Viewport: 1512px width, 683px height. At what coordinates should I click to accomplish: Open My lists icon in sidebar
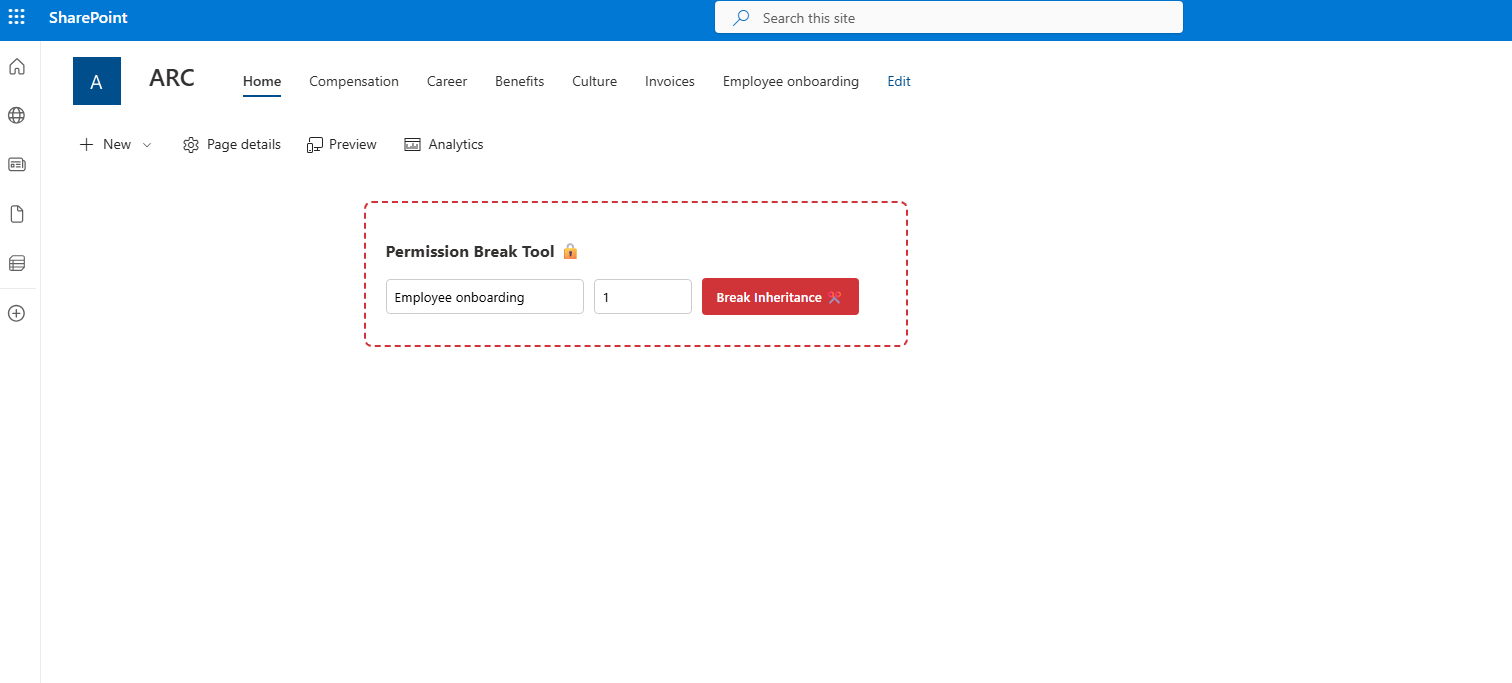pos(17,263)
